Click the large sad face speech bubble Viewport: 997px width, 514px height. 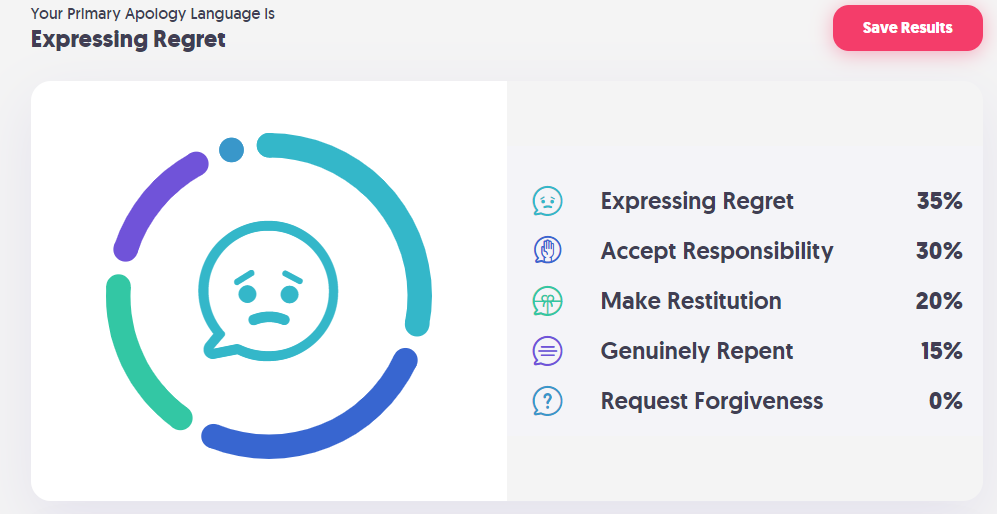click(x=268, y=291)
